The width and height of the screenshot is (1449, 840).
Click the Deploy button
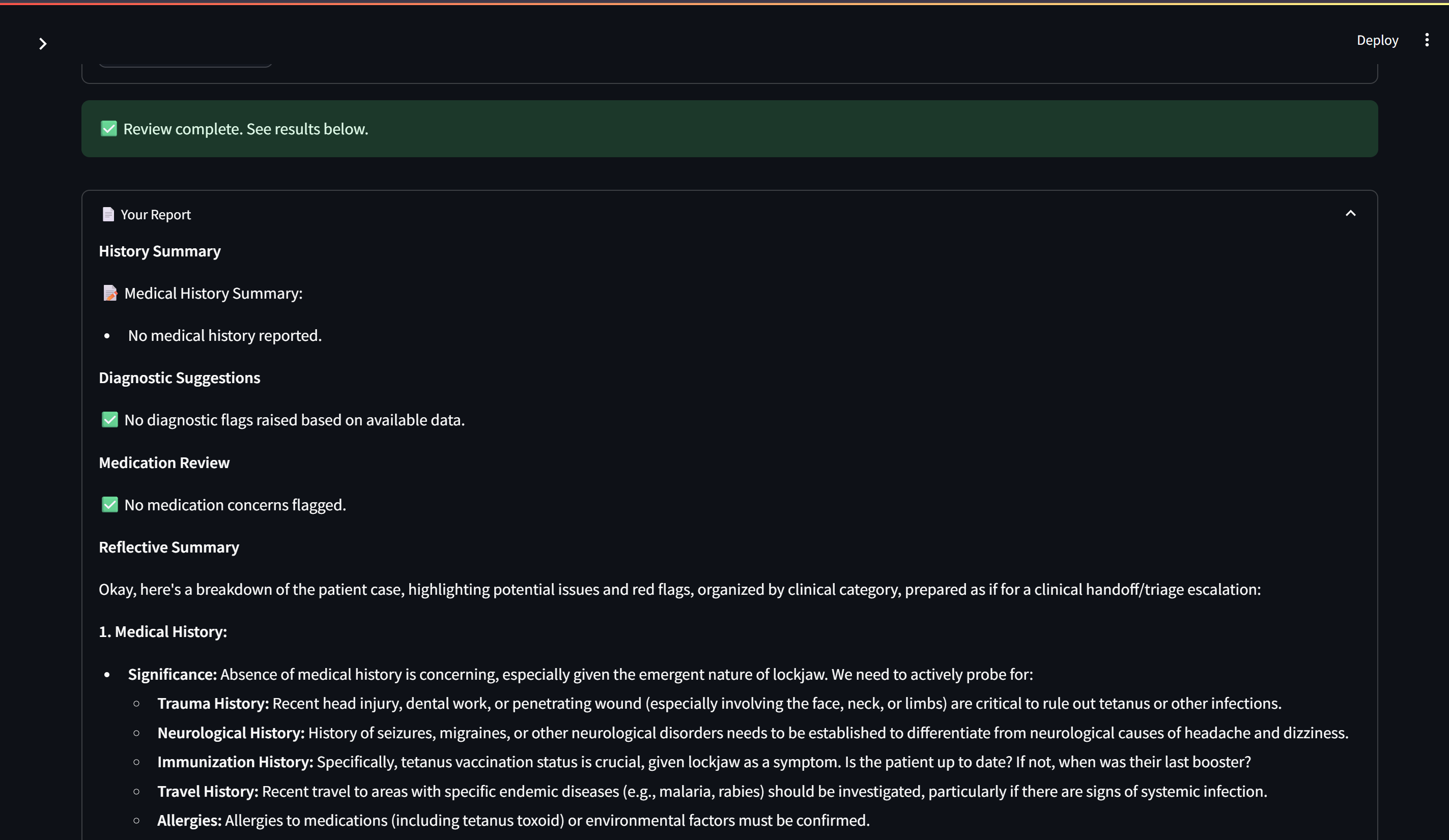[1377, 40]
